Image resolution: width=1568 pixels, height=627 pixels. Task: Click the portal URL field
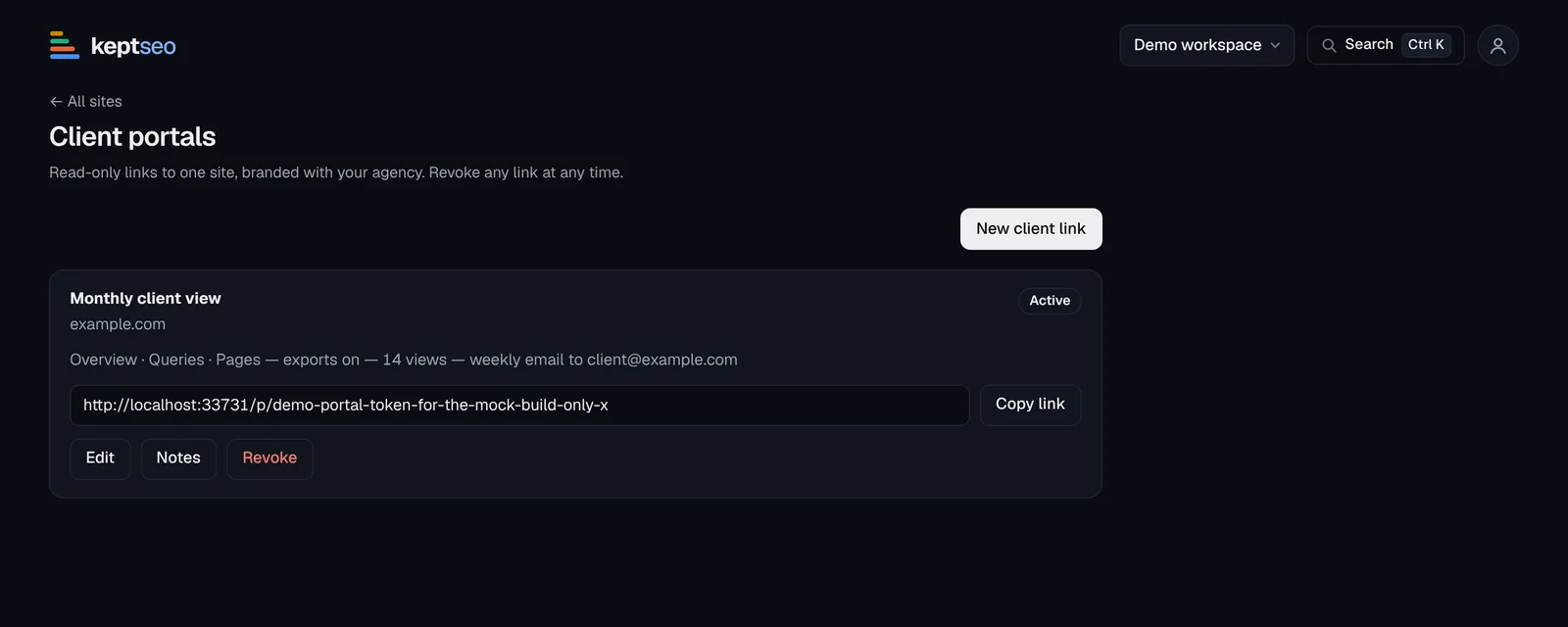[x=519, y=406]
